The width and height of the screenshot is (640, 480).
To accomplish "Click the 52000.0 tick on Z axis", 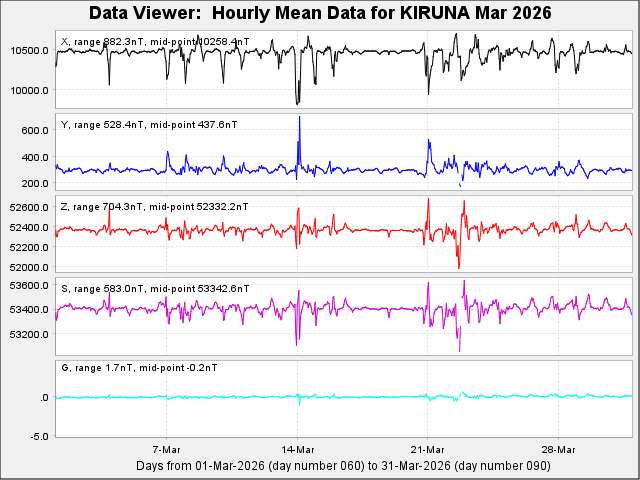I will [x=28, y=268].
